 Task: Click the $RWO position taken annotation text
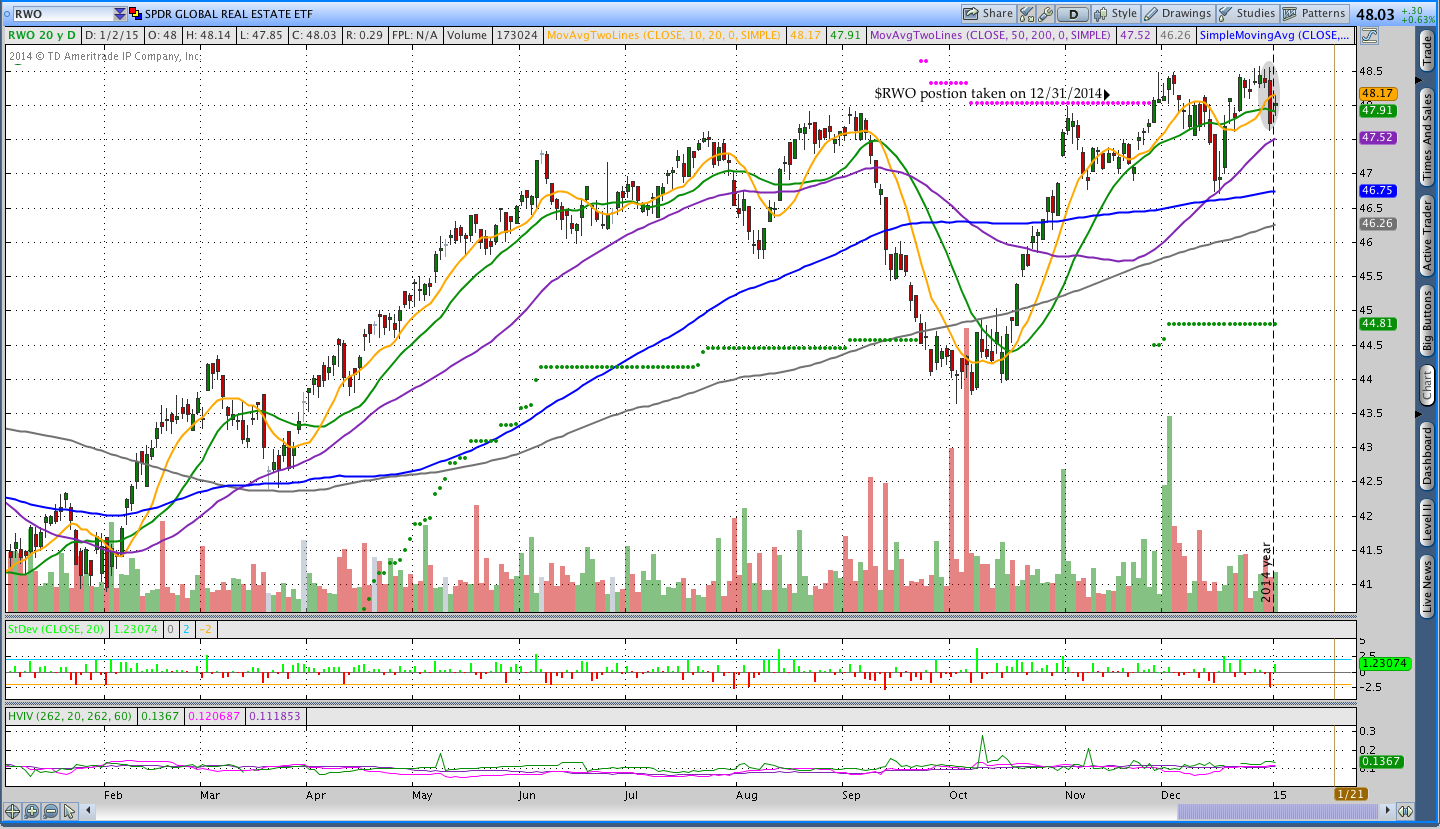pos(988,93)
